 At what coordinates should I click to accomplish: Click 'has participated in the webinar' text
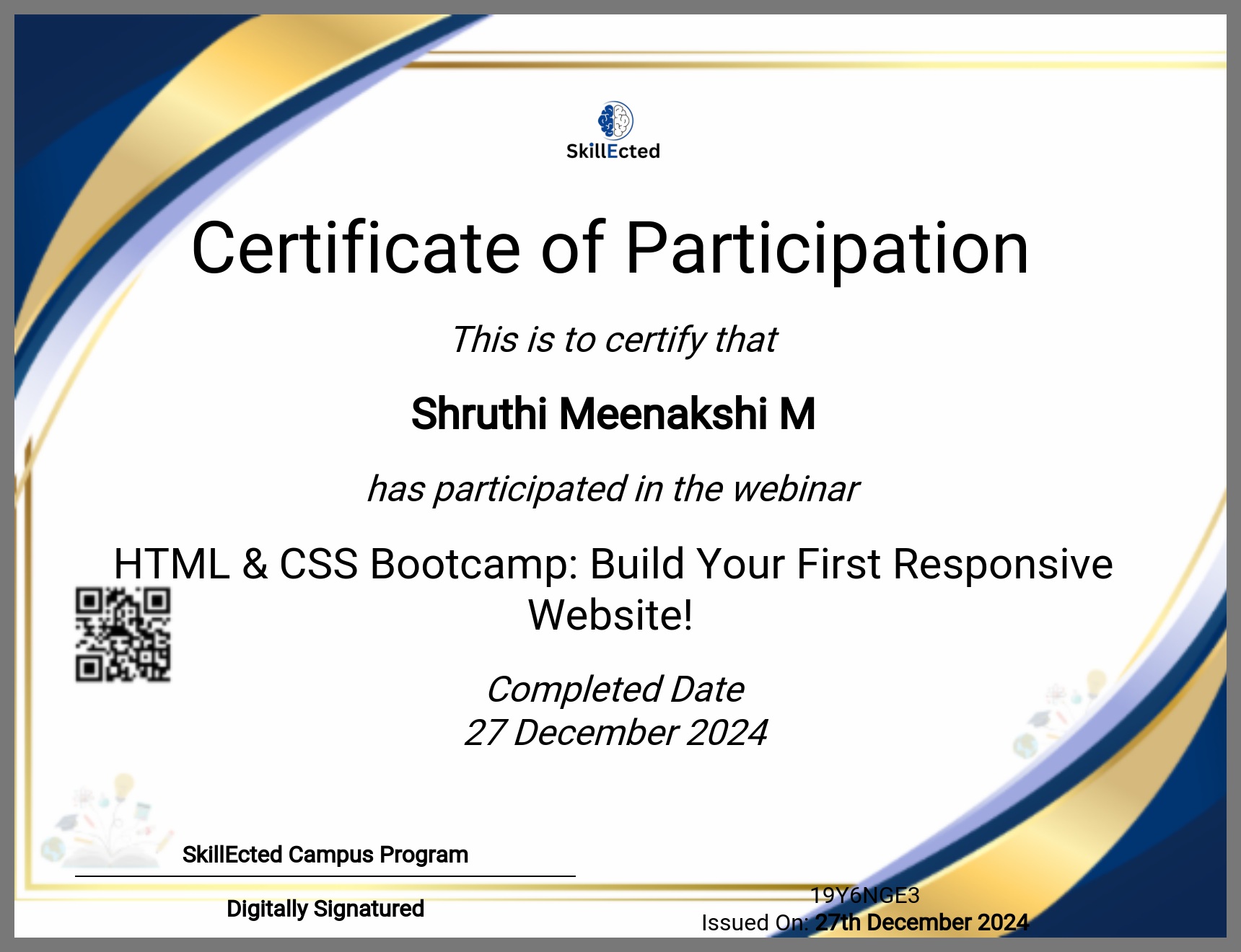pos(613,489)
